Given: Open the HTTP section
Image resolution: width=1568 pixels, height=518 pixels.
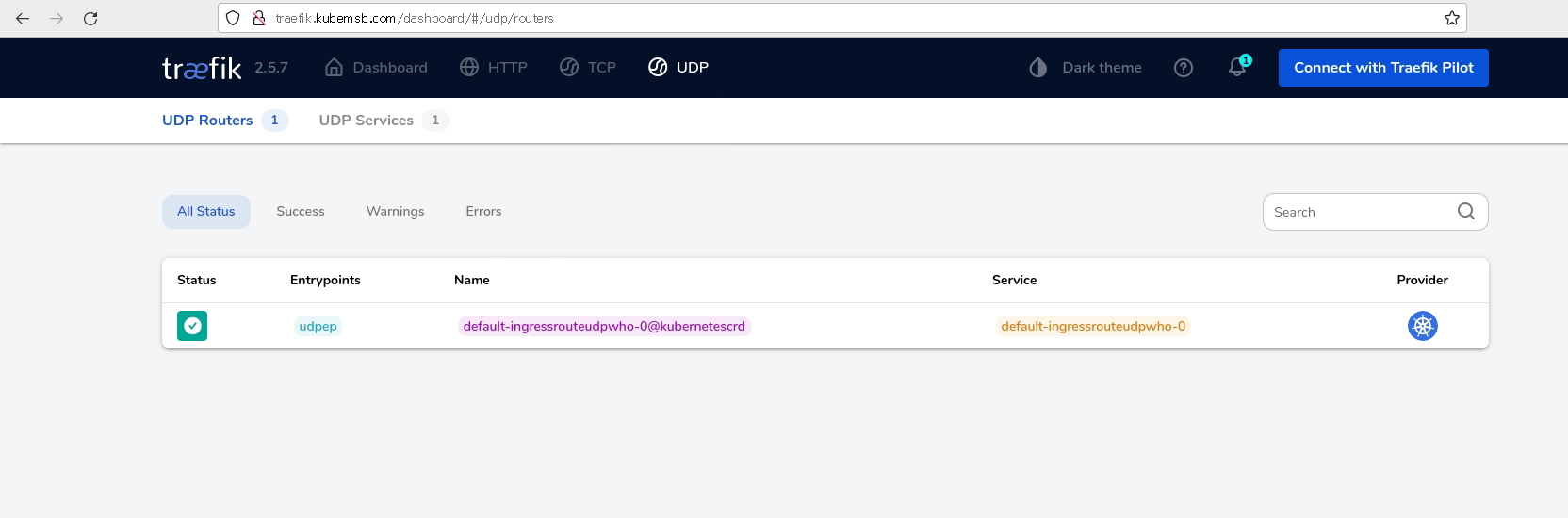Looking at the screenshot, I should pos(494,68).
